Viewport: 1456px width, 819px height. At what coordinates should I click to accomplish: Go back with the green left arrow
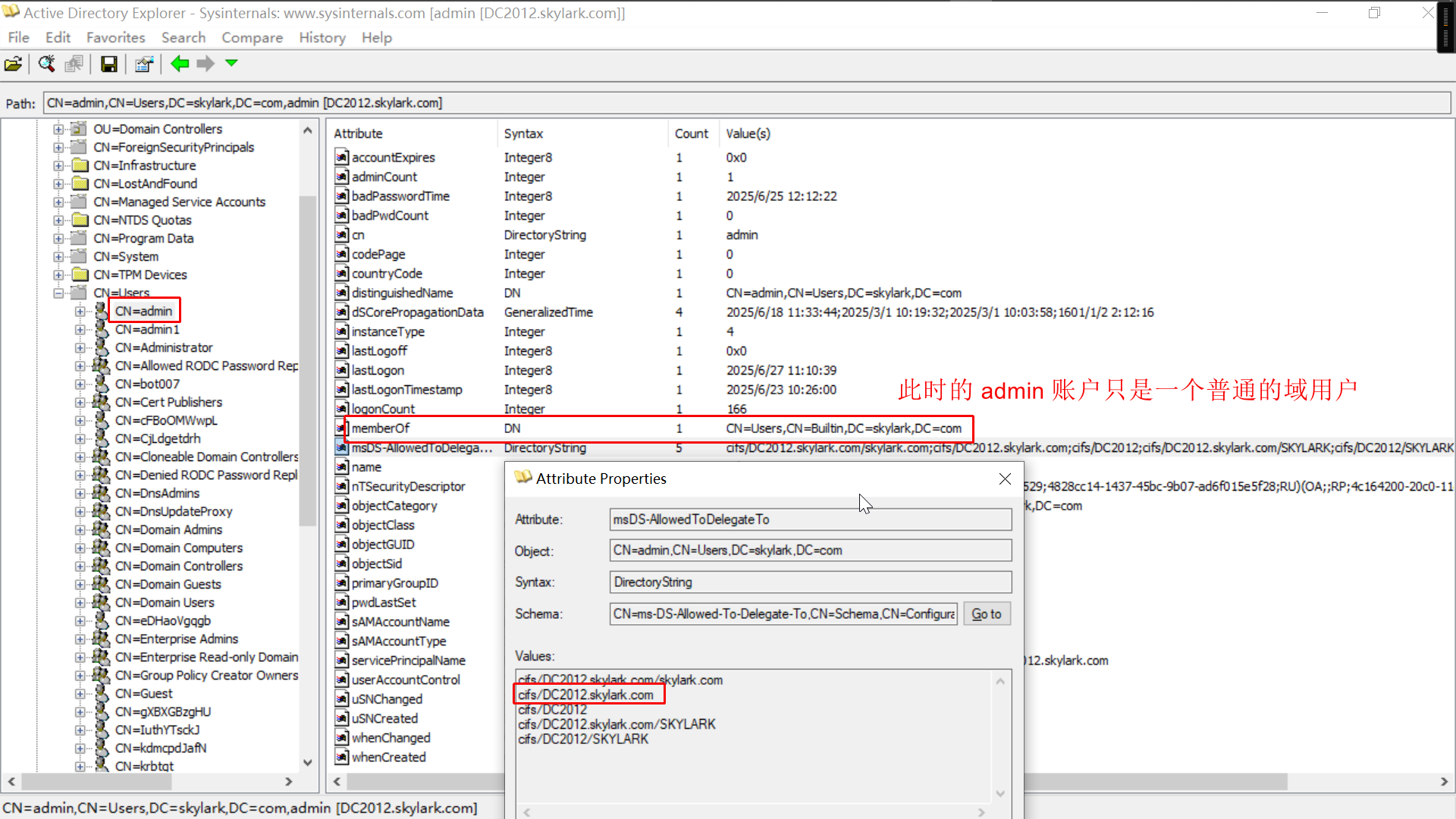pos(180,64)
